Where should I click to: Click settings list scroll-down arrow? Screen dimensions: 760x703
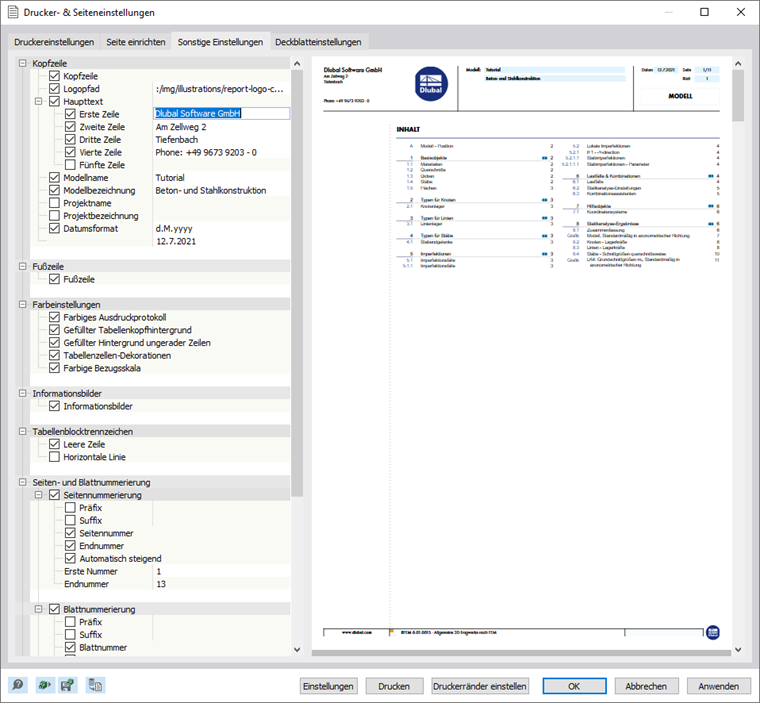[x=297, y=650]
